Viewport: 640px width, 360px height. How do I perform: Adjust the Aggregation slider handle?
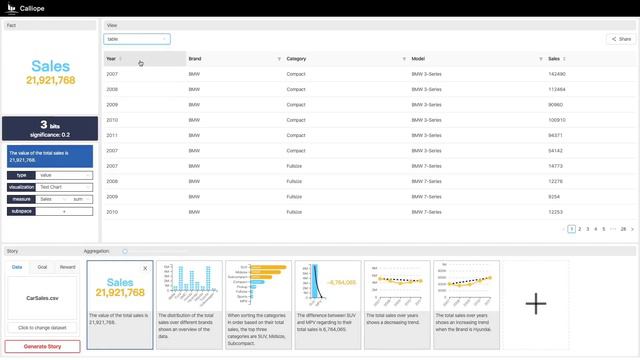pyautogui.click(x=125, y=251)
